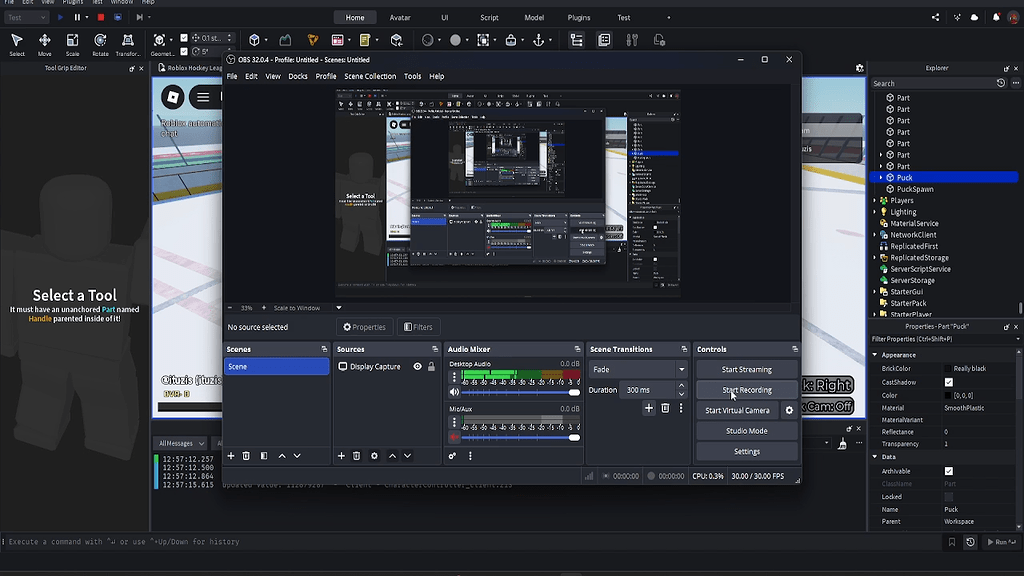Toggle the move snapping checkbox in toolbar
Image resolution: width=1024 pixels, height=576 pixels.
pyautogui.click(x=184, y=38)
